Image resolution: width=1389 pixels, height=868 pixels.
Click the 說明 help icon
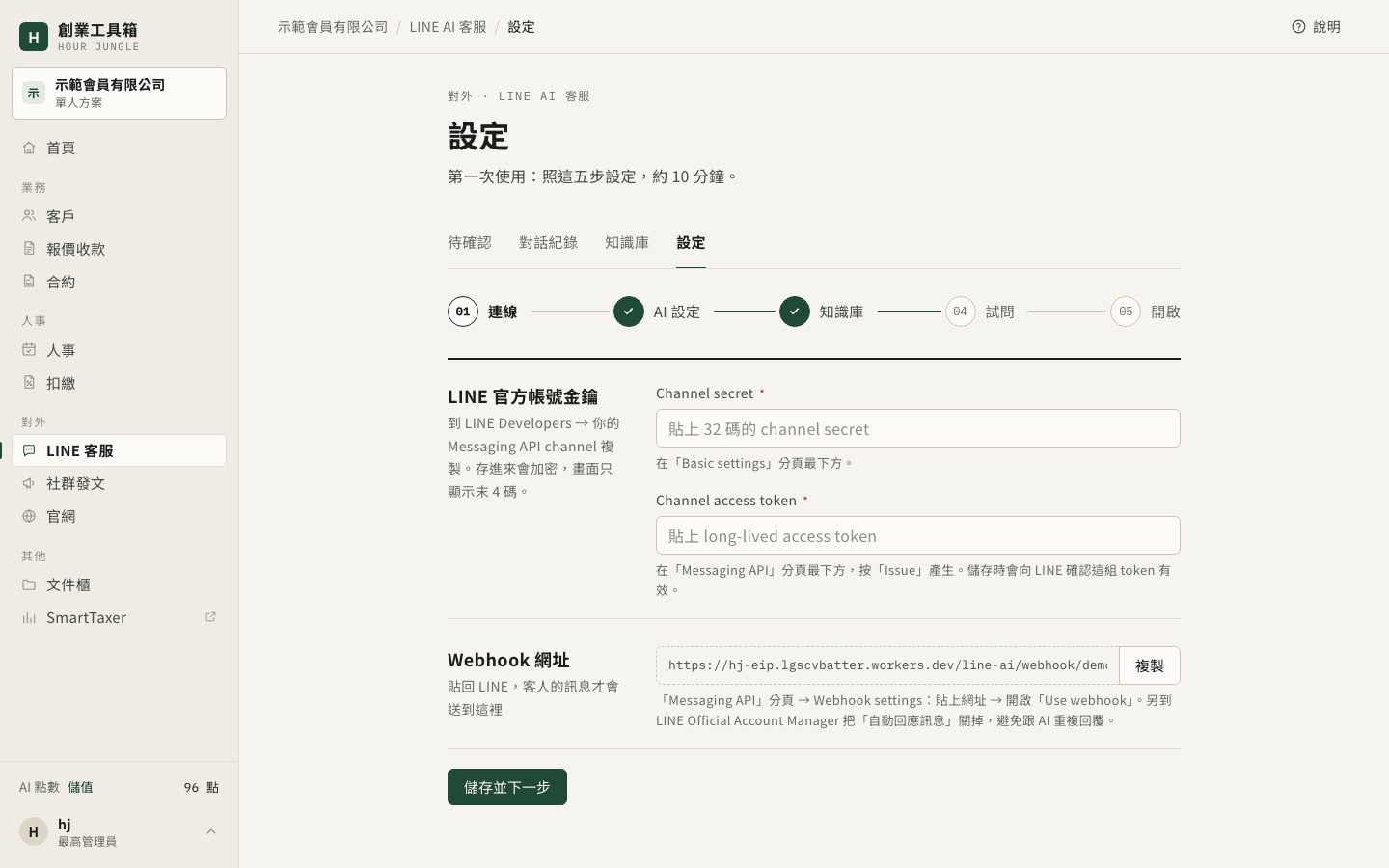(1298, 27)
